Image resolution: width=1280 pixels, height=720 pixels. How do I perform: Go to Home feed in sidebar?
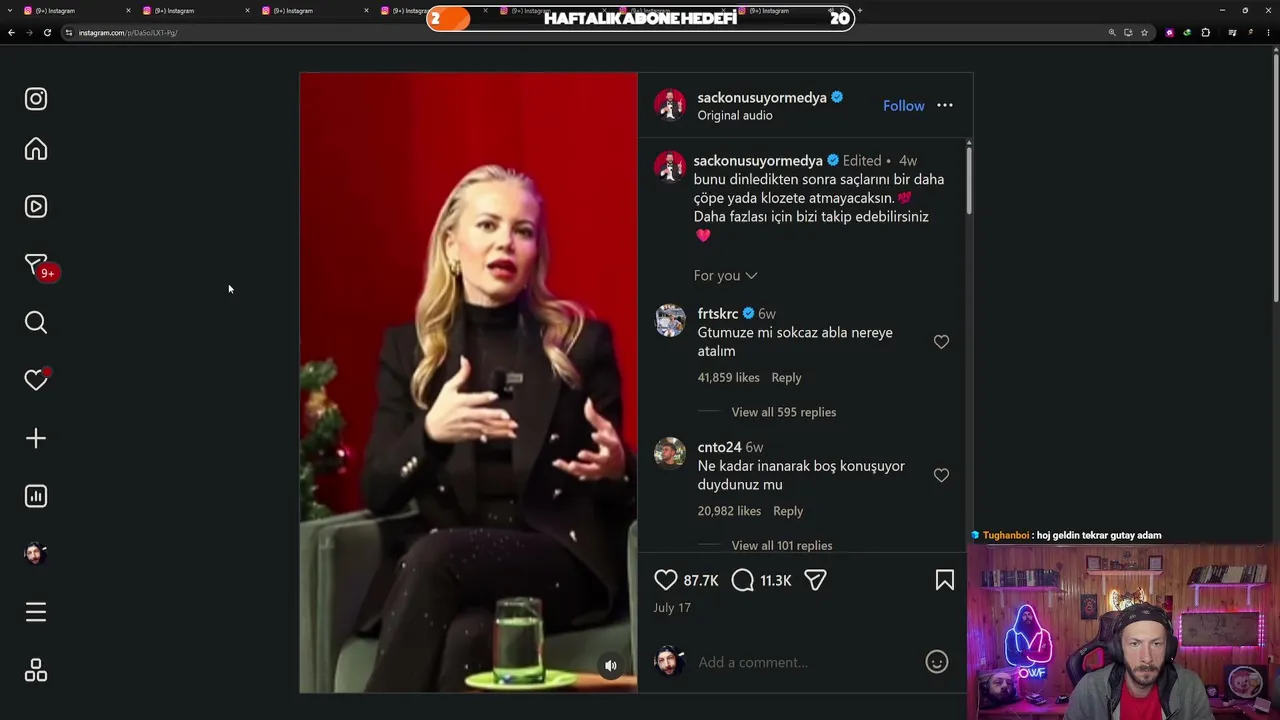(x=36, y=149)
